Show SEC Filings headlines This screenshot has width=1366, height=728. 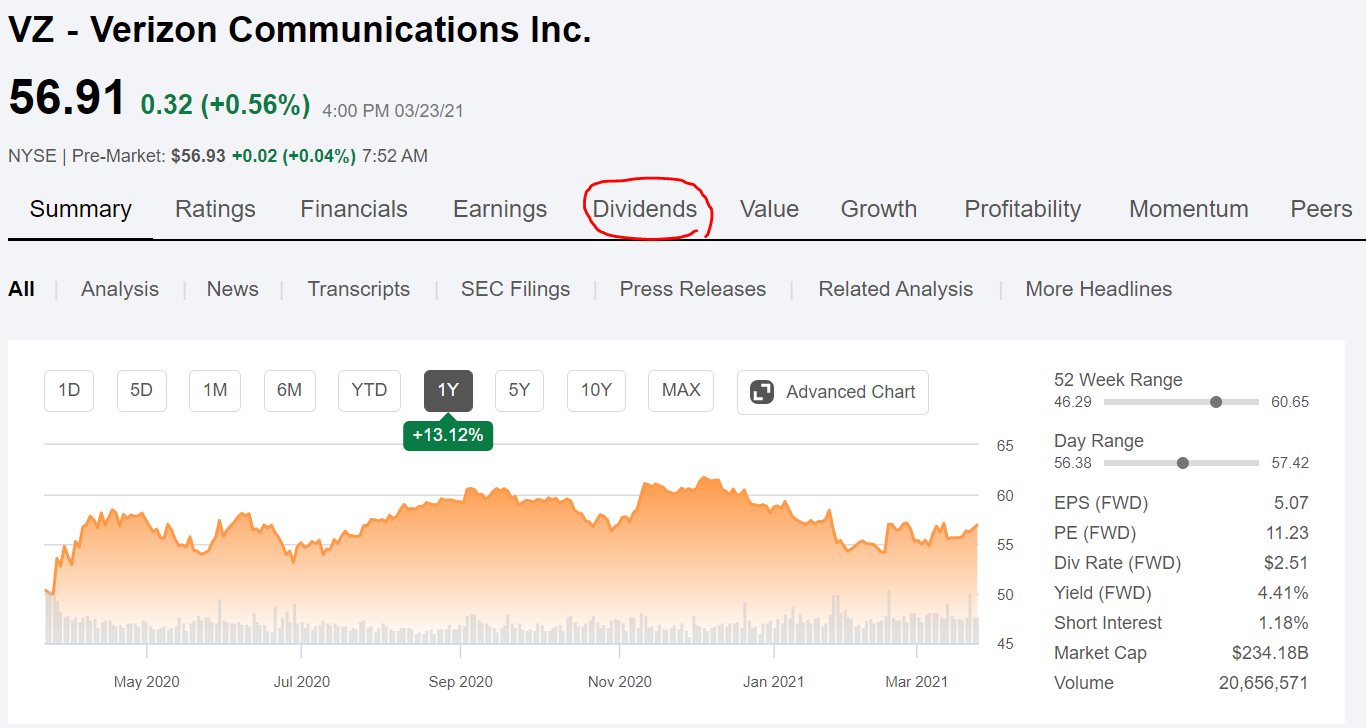(x=515, y=289)
